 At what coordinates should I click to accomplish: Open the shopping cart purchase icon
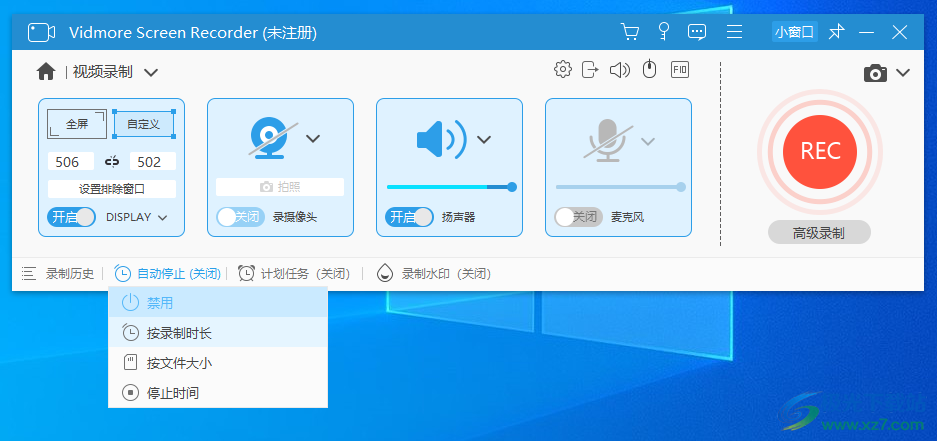[630, 32]
